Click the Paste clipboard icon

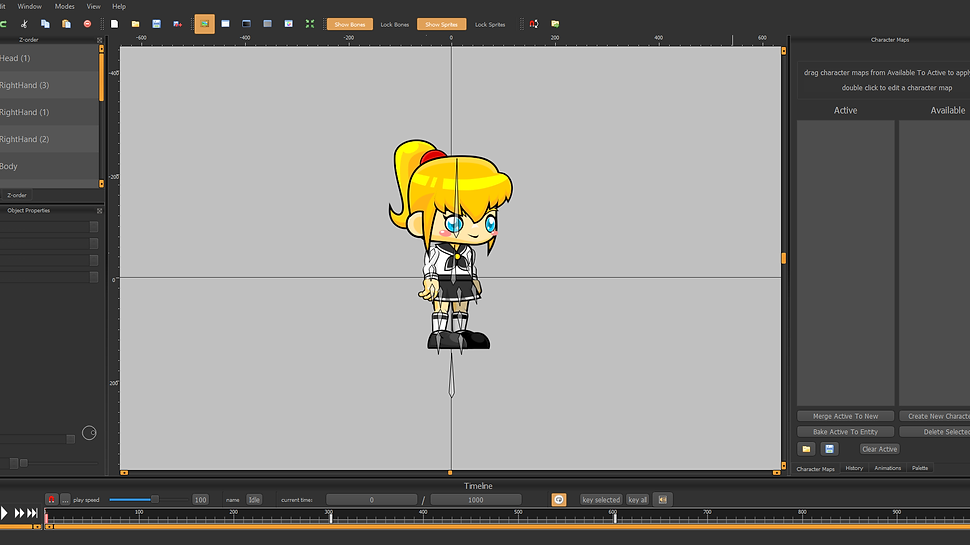pyautogui.click(x=66, y=24)
